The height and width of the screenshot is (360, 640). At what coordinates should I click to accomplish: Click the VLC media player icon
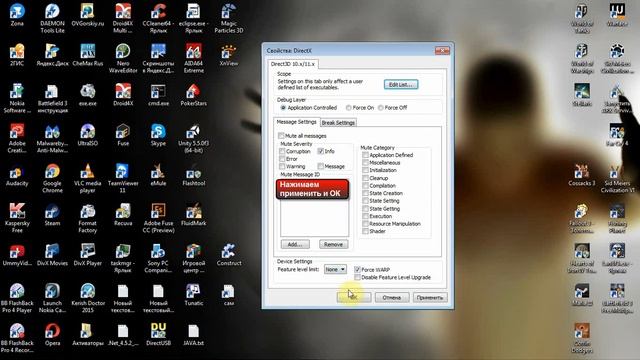click(x=88, y=178)
